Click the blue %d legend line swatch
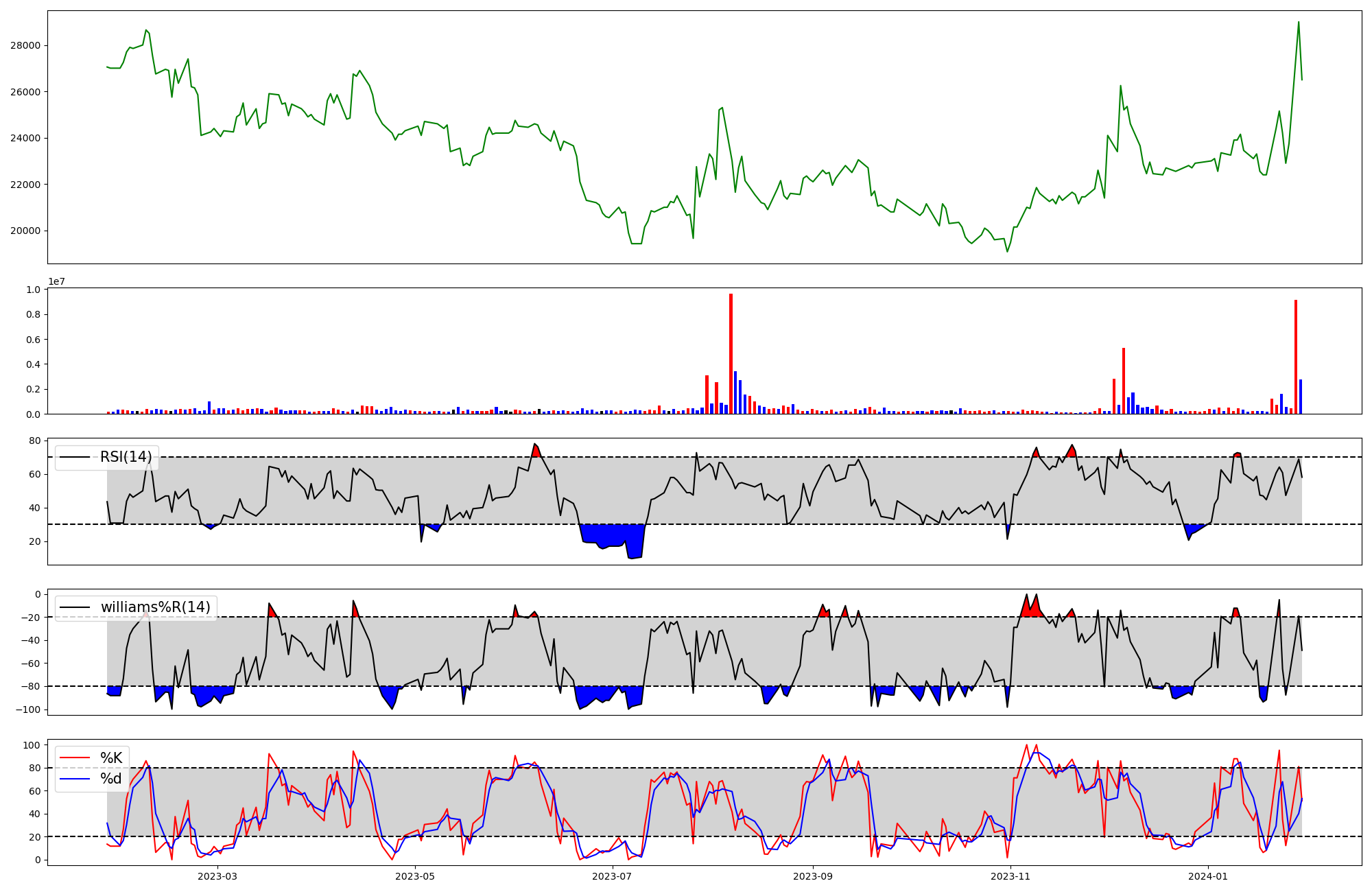The image size is (1372, 892). click(x=75, y=779)
